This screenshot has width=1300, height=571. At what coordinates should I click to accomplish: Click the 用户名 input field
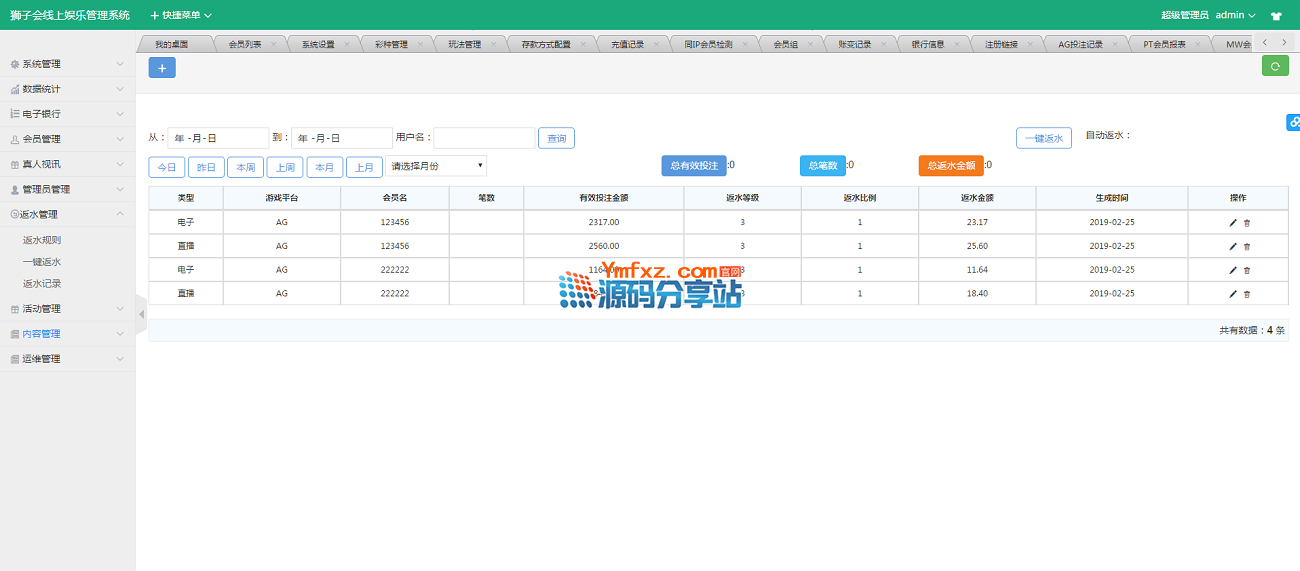(x=484, y=139)
